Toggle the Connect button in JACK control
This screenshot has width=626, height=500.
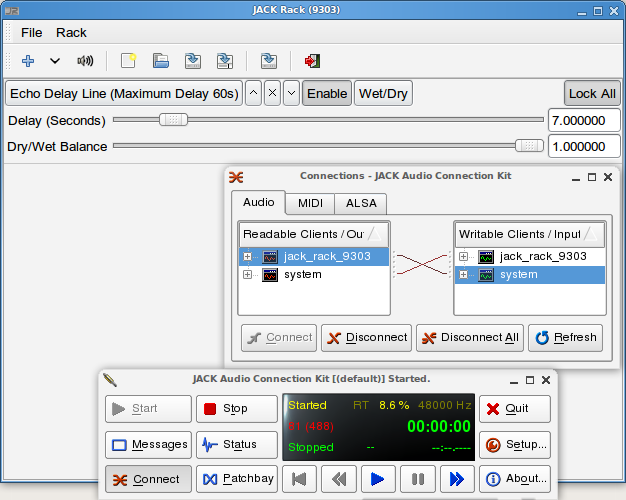point(149,479)
